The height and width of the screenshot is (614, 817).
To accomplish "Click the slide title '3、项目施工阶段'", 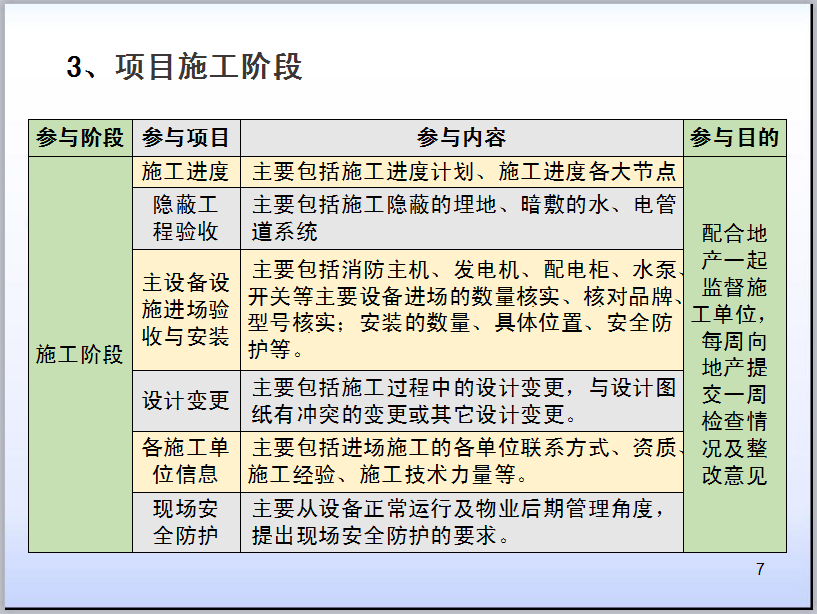I will (x=184, y=67).
